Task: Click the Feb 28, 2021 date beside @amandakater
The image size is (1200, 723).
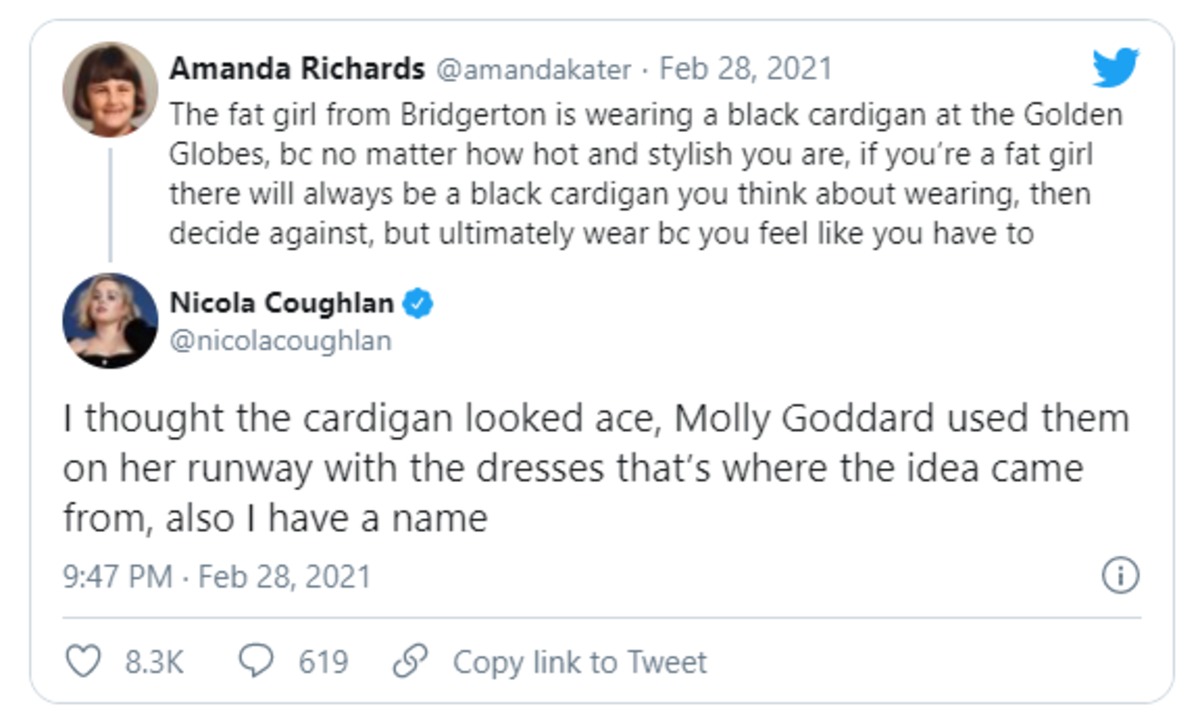Action: click(746, 69)
